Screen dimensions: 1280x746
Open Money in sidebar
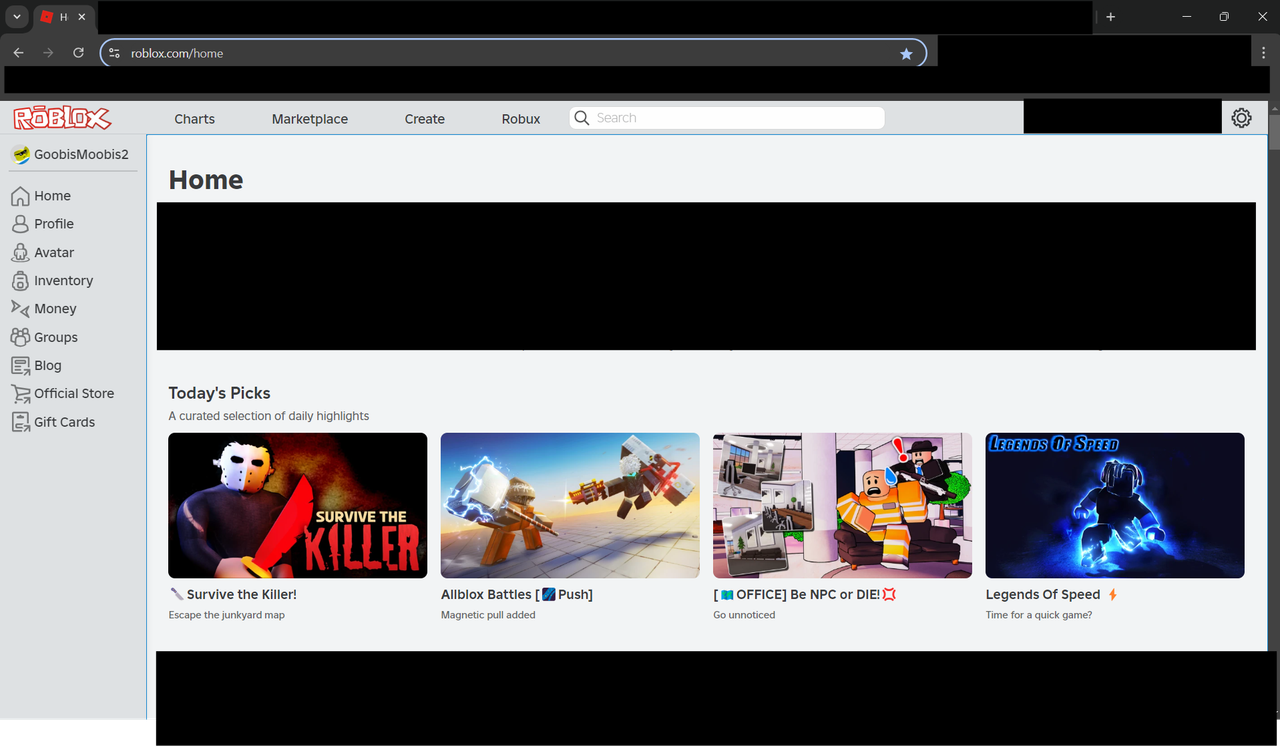point(55,309)
